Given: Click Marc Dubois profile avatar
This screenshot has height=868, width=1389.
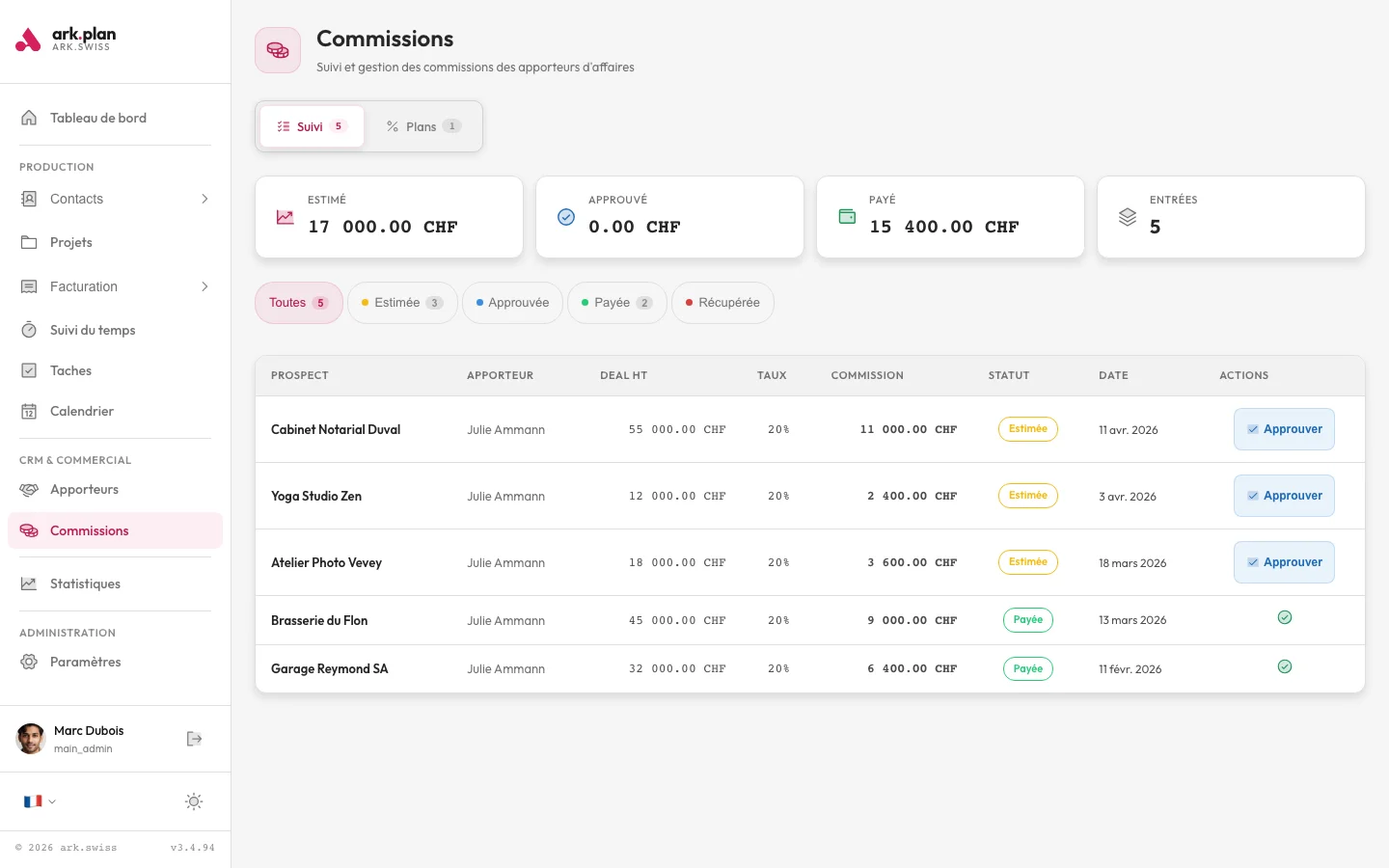Looking at the screenshot, I should pos(31,739).
